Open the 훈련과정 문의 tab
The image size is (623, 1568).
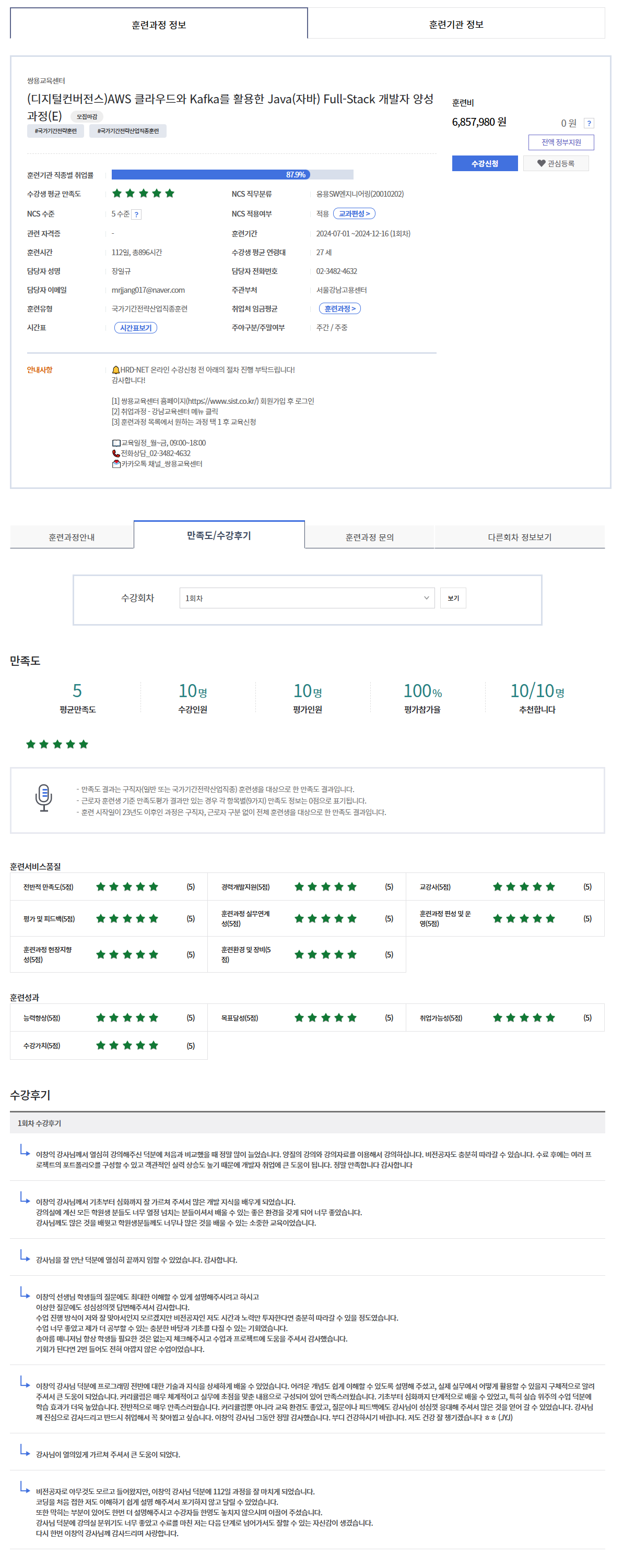[x=369, y=537]
